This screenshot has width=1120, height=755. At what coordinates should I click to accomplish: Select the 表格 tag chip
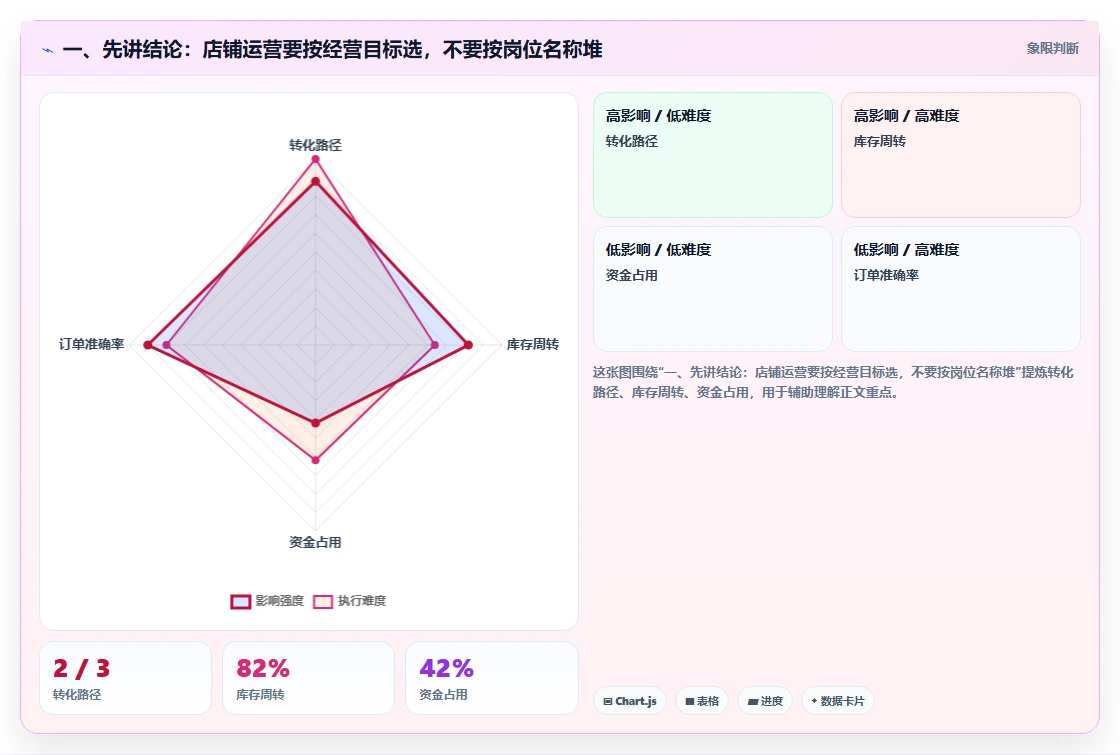coord(701,701)
